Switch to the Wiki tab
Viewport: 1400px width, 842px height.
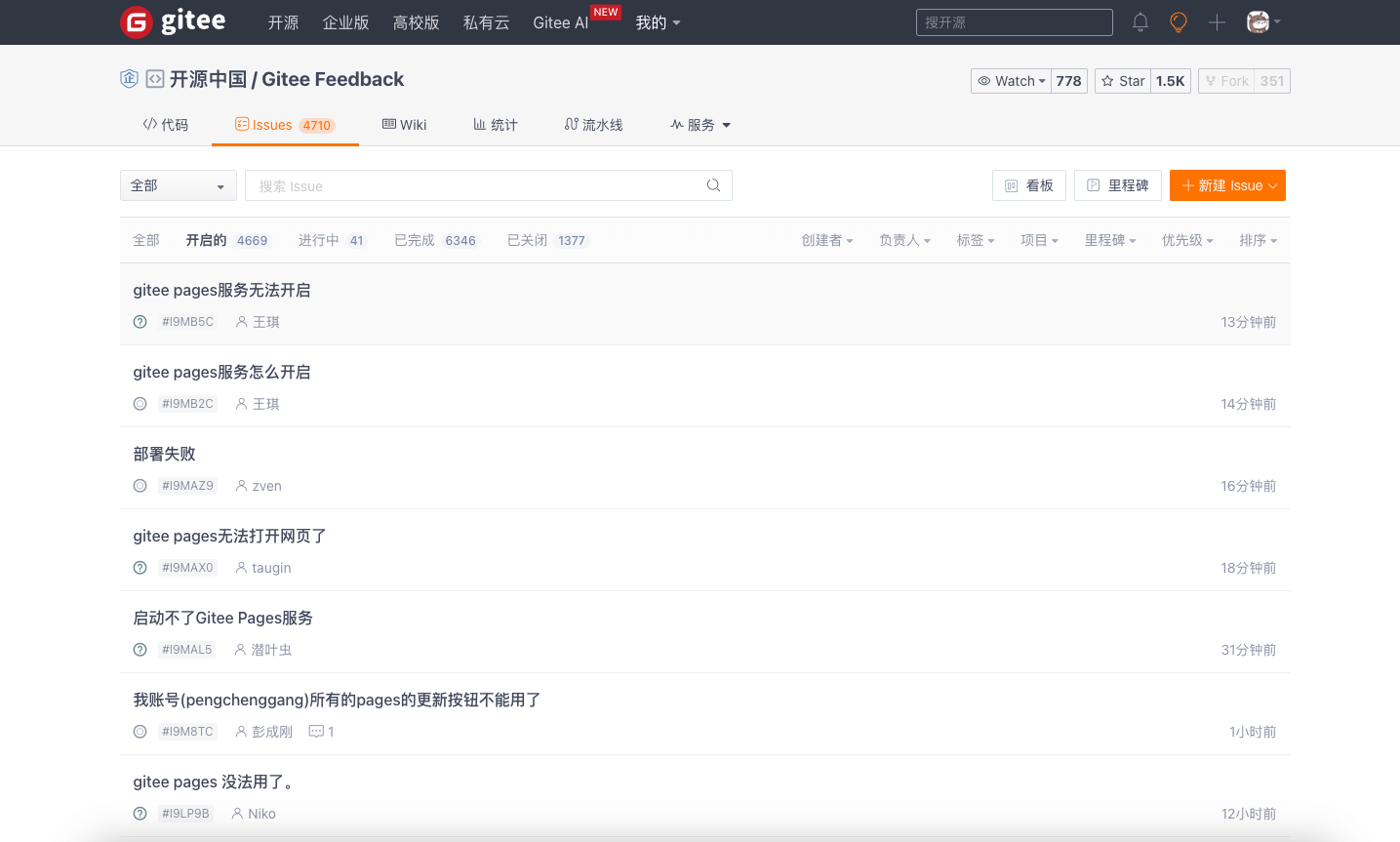tap(404, 125)
